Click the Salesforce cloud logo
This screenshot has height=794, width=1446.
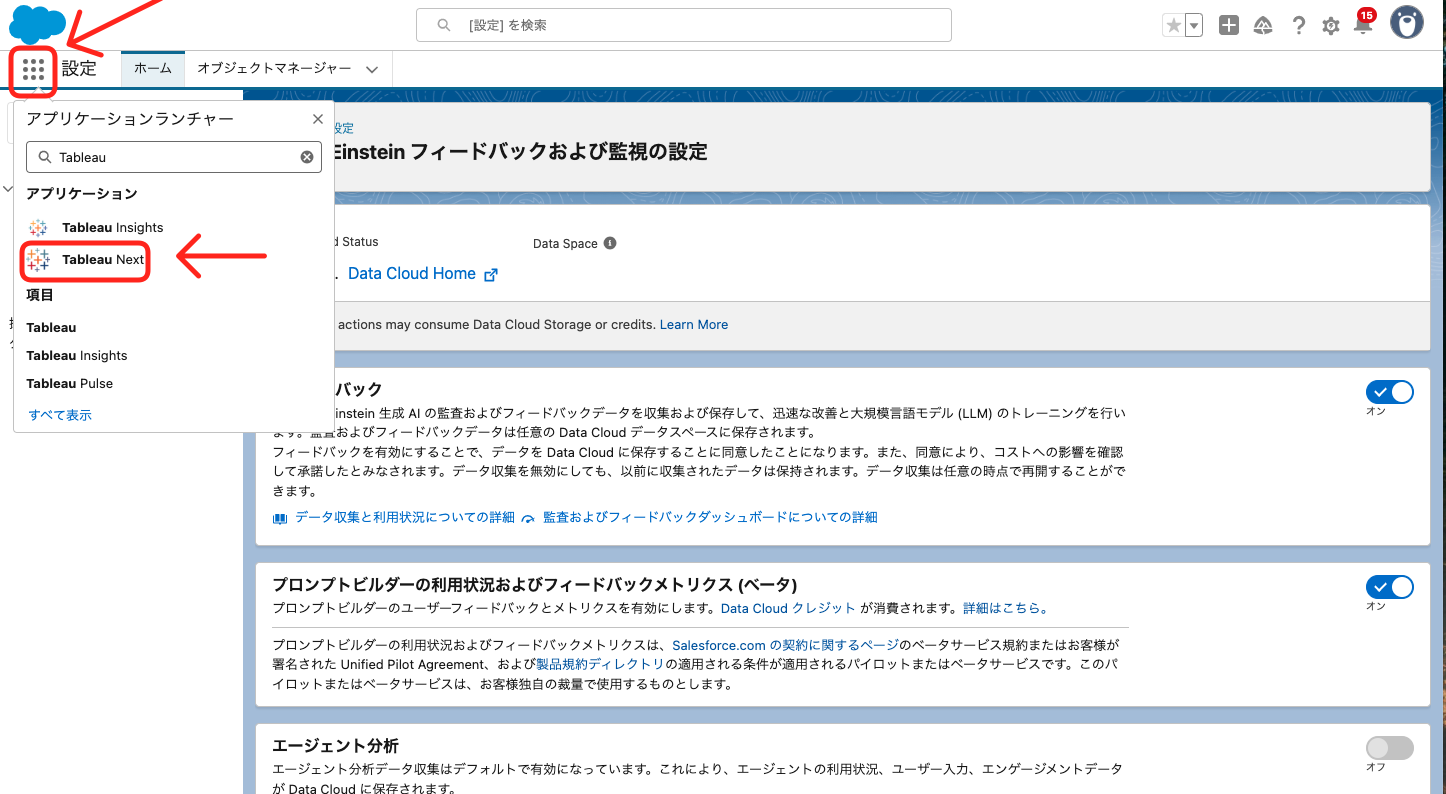click(37, 24)
